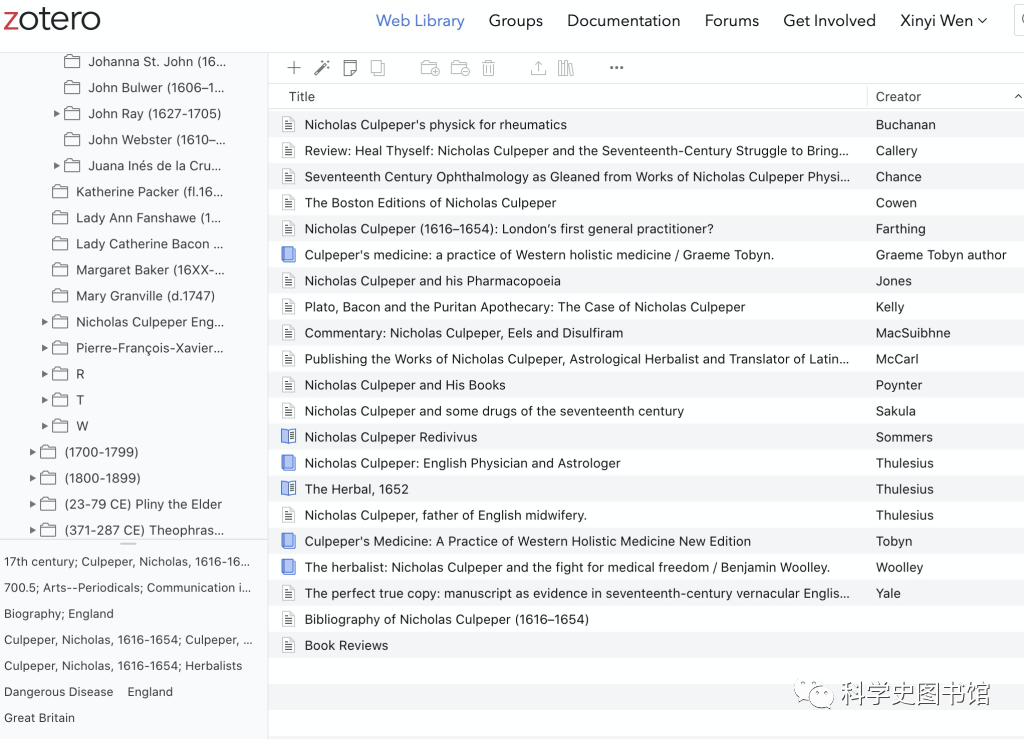Expand the (1800-1899) collection
This screenshot has height=739, width=1024.
[33, 478]
